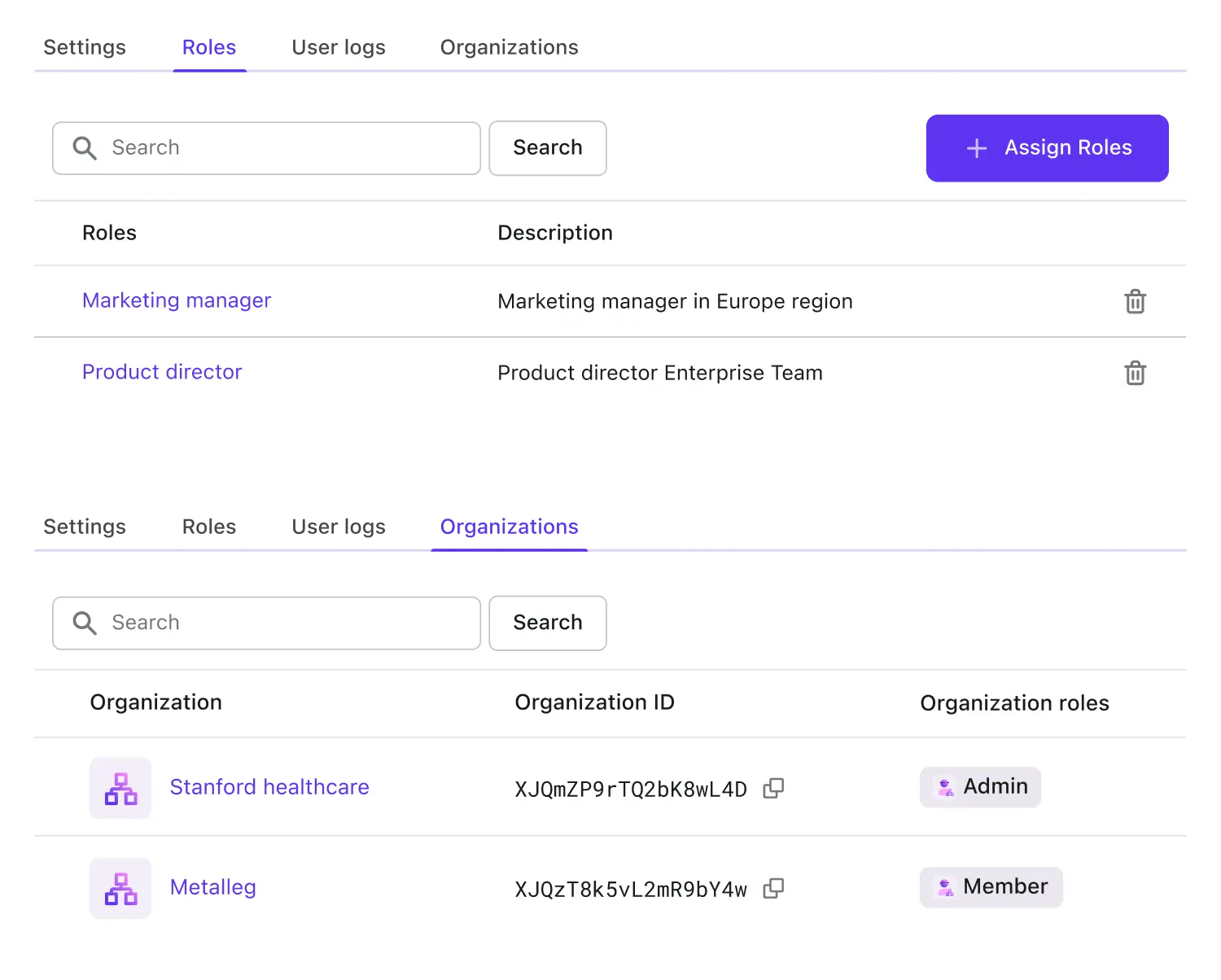Image resolution: width=1221 pixels, height=980 pixels.
Task: Copy the Metalleg organization ID
Action: tap(773, 888)
